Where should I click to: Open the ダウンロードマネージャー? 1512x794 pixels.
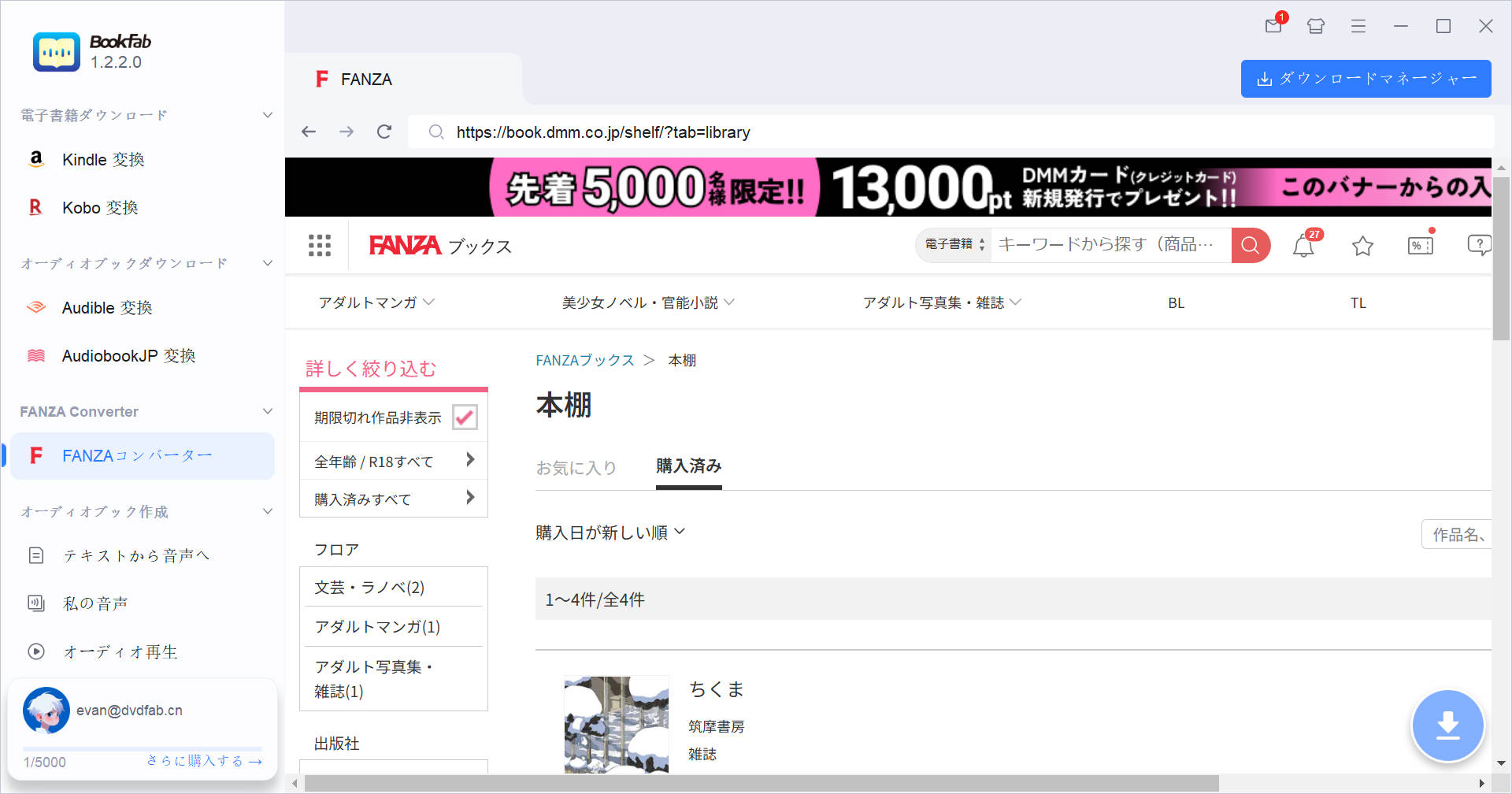(1366, 78)
